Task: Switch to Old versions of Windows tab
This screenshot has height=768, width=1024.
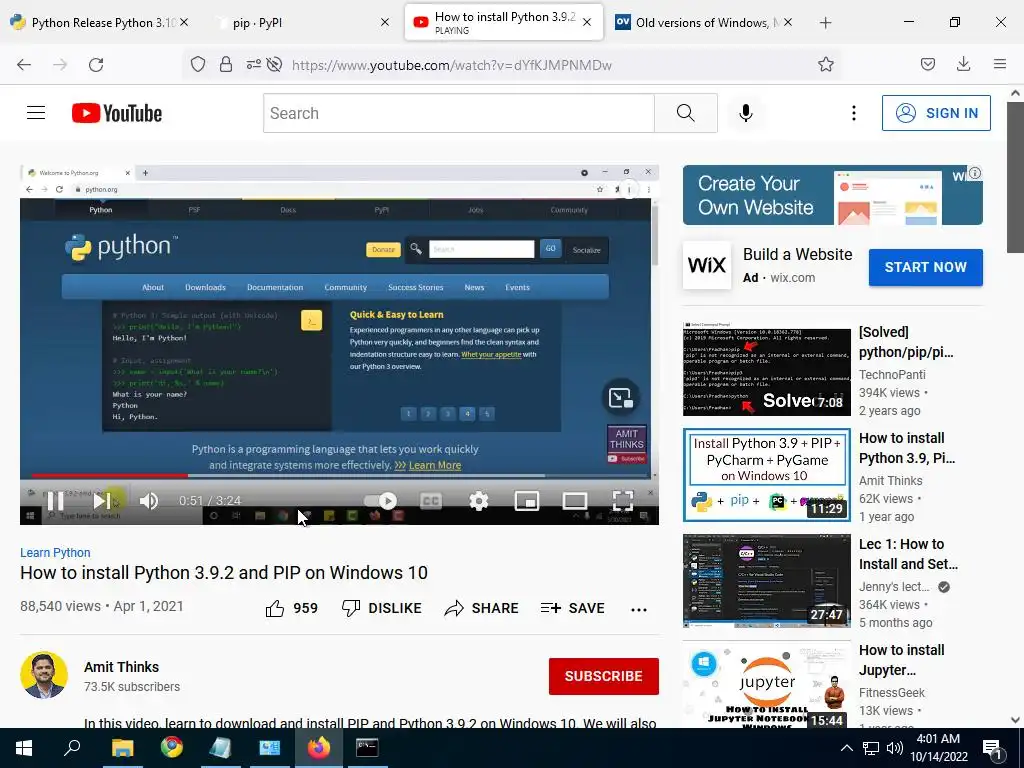Action: (x=703, y=22)
